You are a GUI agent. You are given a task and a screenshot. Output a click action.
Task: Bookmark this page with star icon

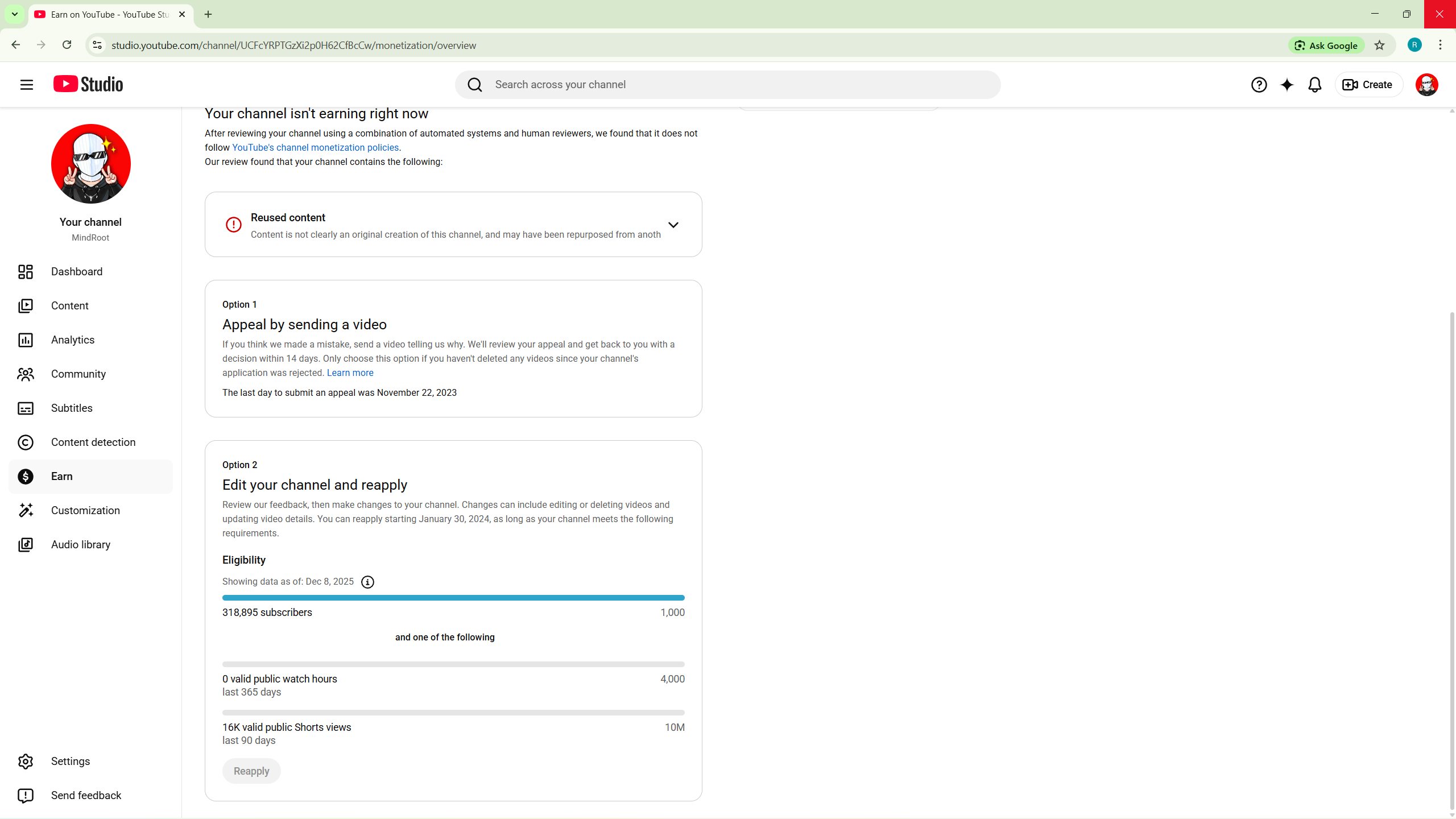(1379, 45)
